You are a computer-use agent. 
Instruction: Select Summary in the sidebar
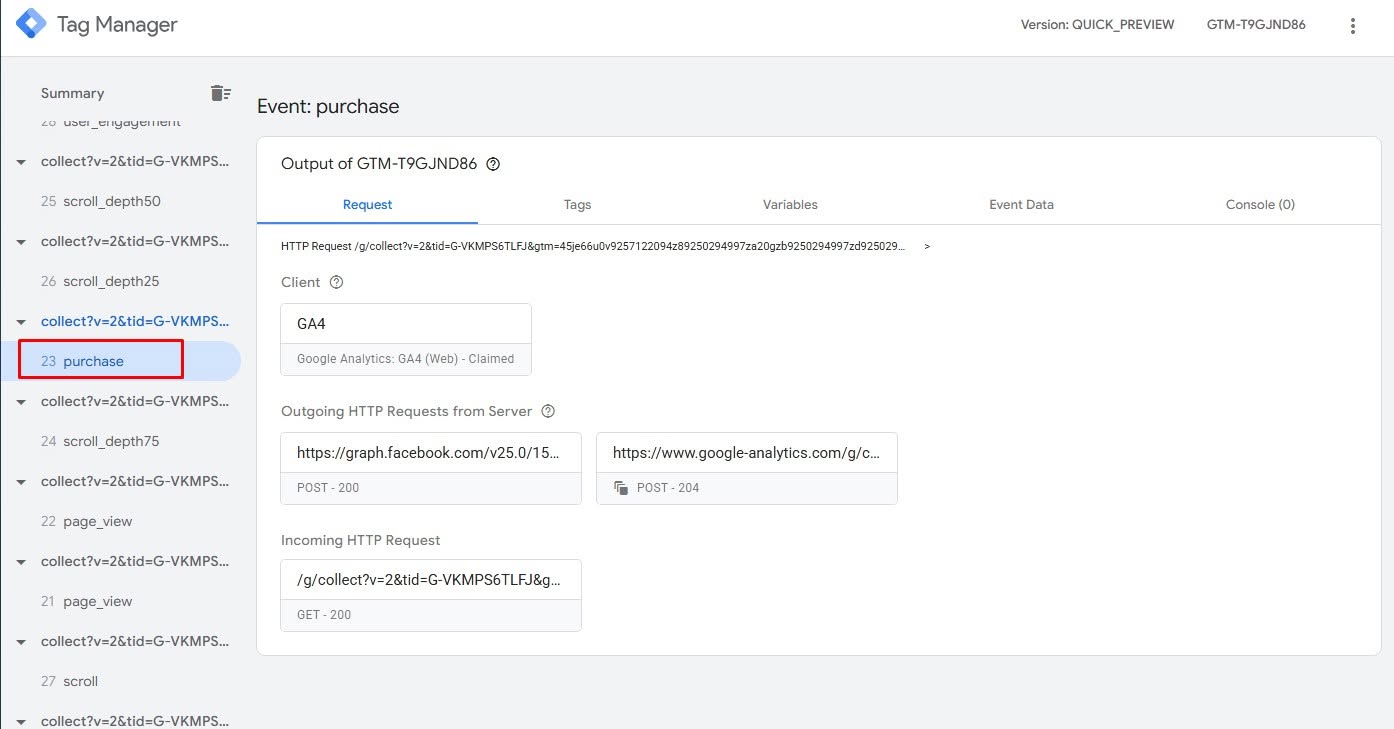coord(72,93)
